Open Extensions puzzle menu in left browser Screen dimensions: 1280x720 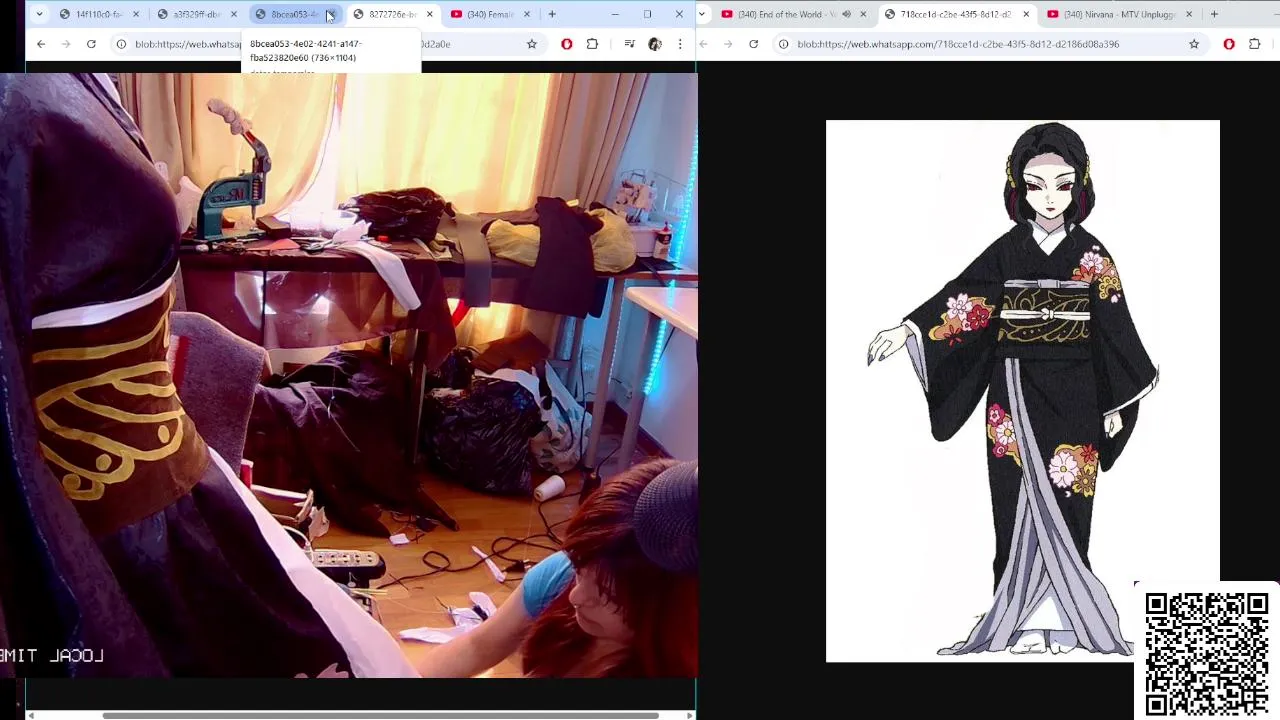[x=592, y=44]
